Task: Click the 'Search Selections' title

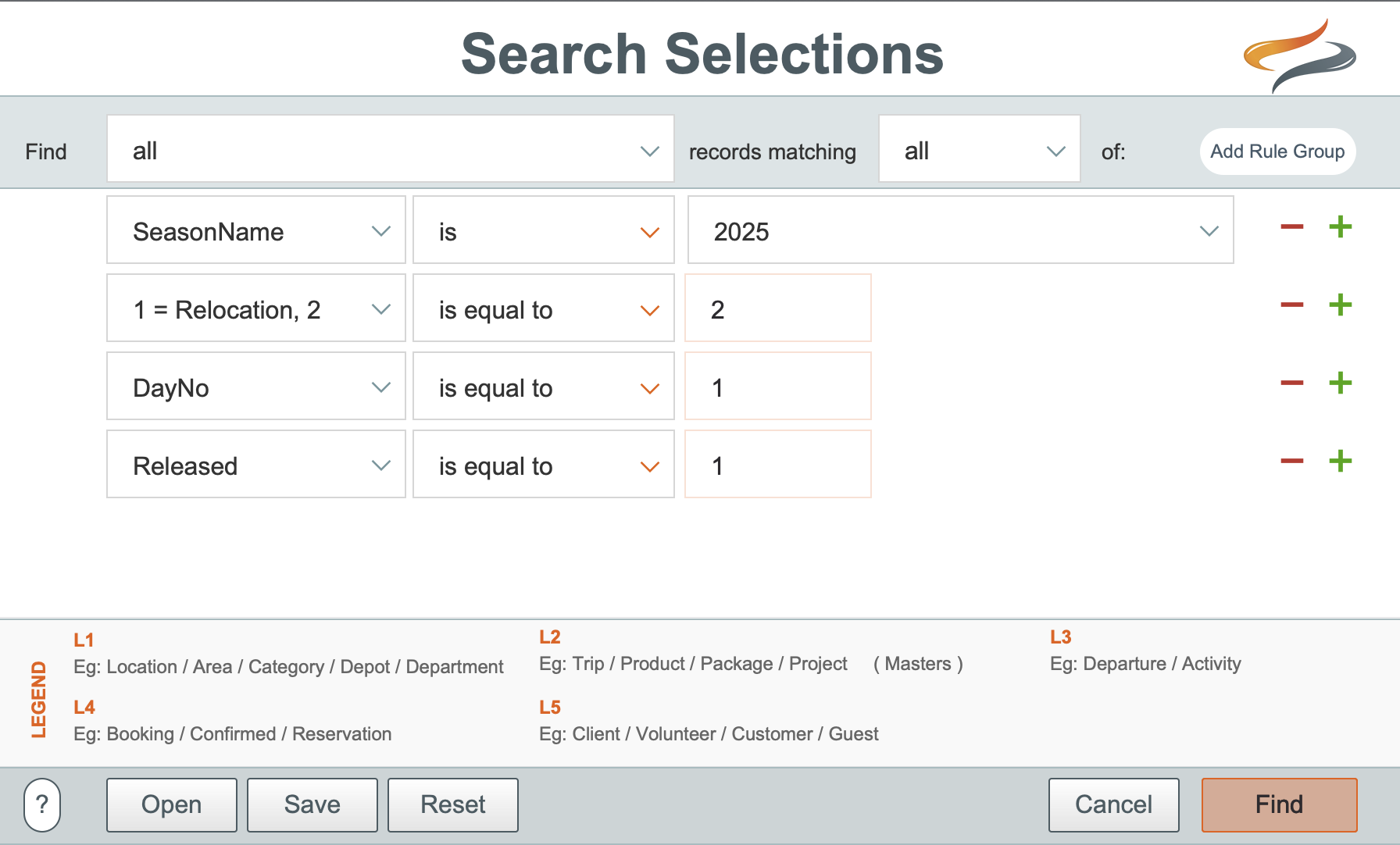Action: [702, 55]
